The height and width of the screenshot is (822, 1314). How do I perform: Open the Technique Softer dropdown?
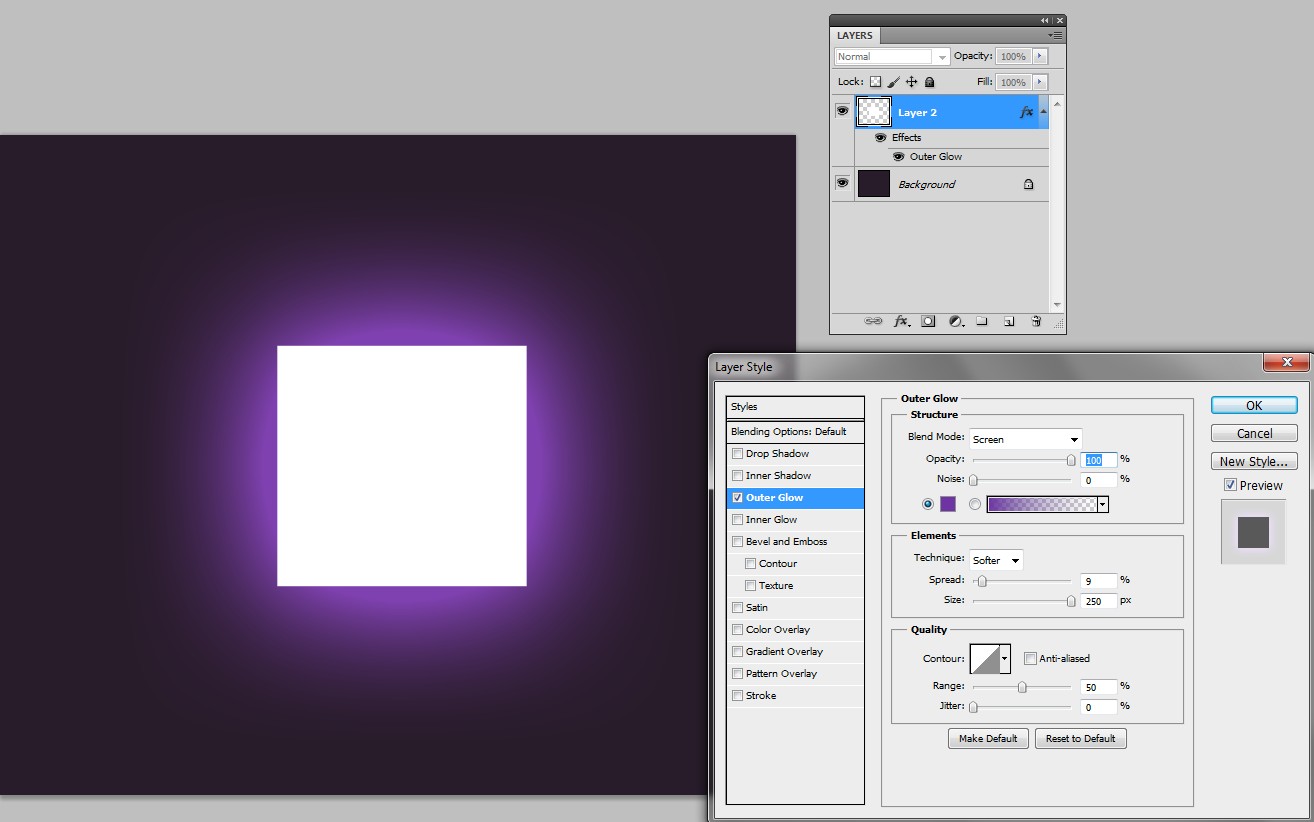click(996, 560)
